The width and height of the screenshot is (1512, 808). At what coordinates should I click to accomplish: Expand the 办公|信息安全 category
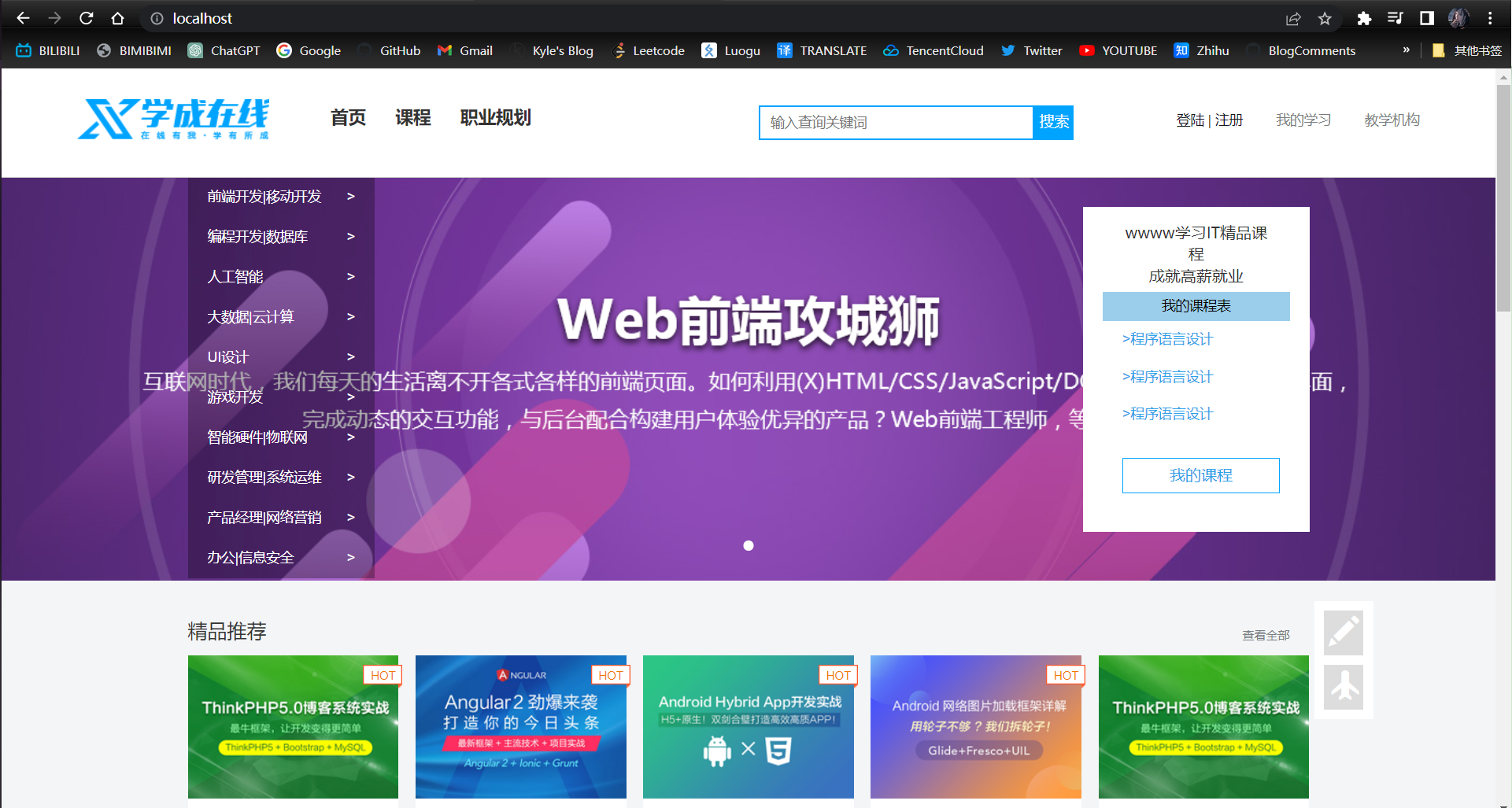[x=281, y=558]
